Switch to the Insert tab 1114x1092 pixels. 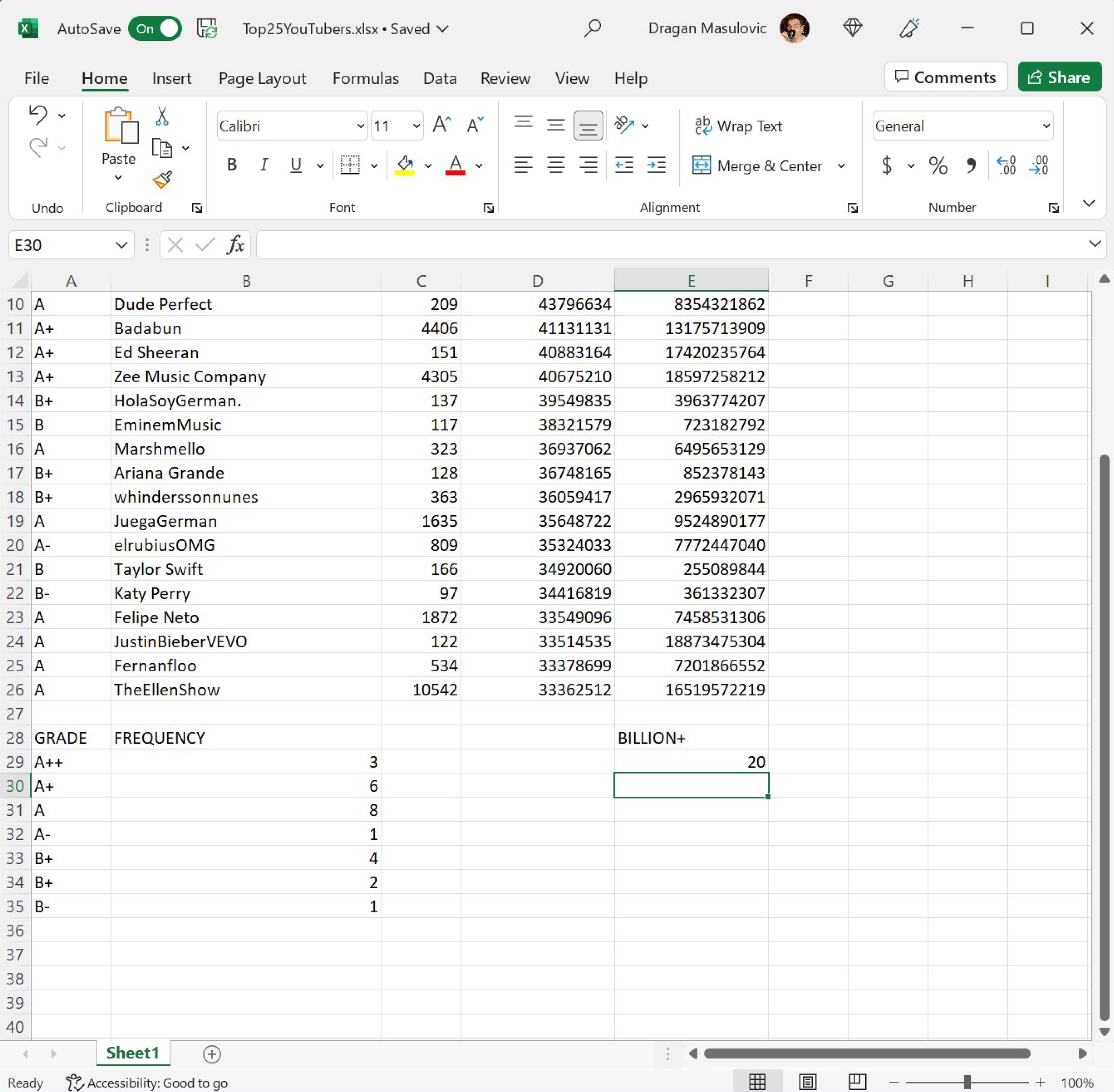tap(172, 78)
